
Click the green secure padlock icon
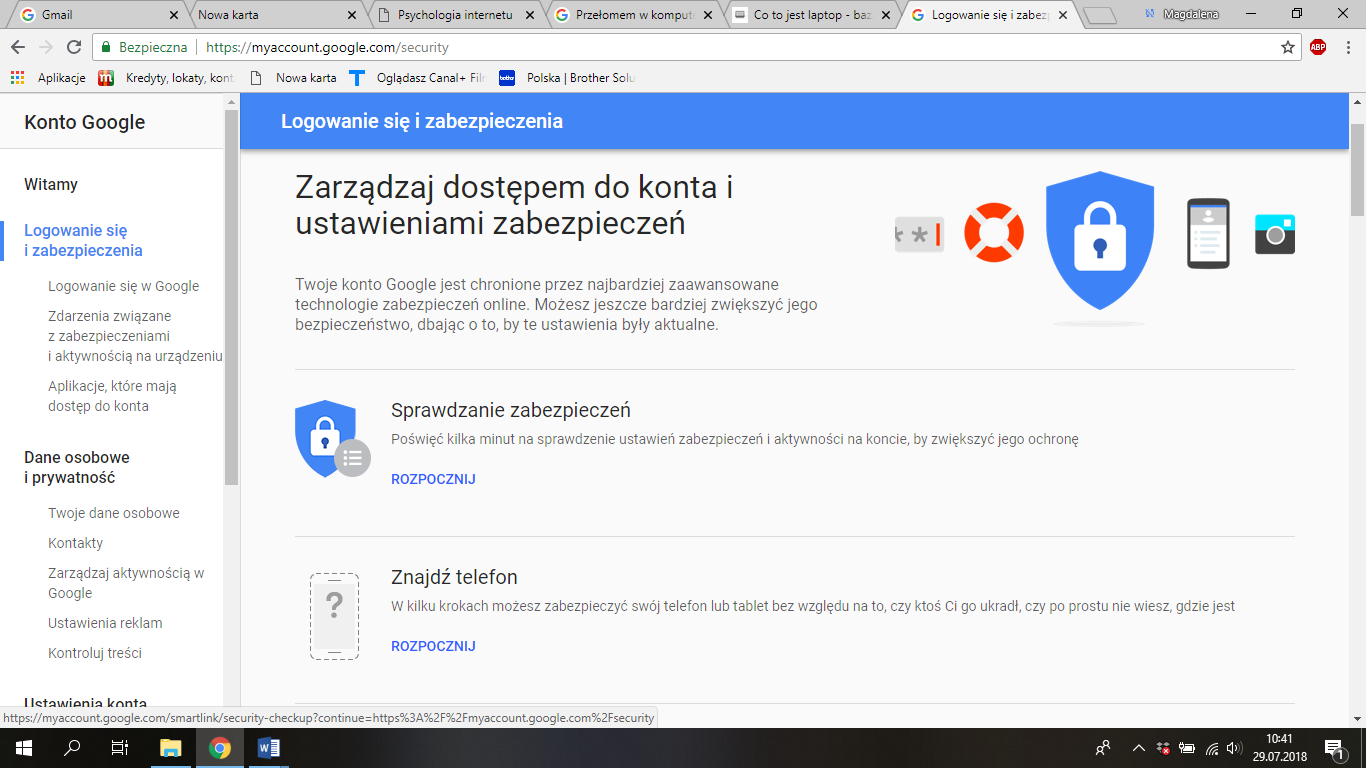[x=106, y=47]
